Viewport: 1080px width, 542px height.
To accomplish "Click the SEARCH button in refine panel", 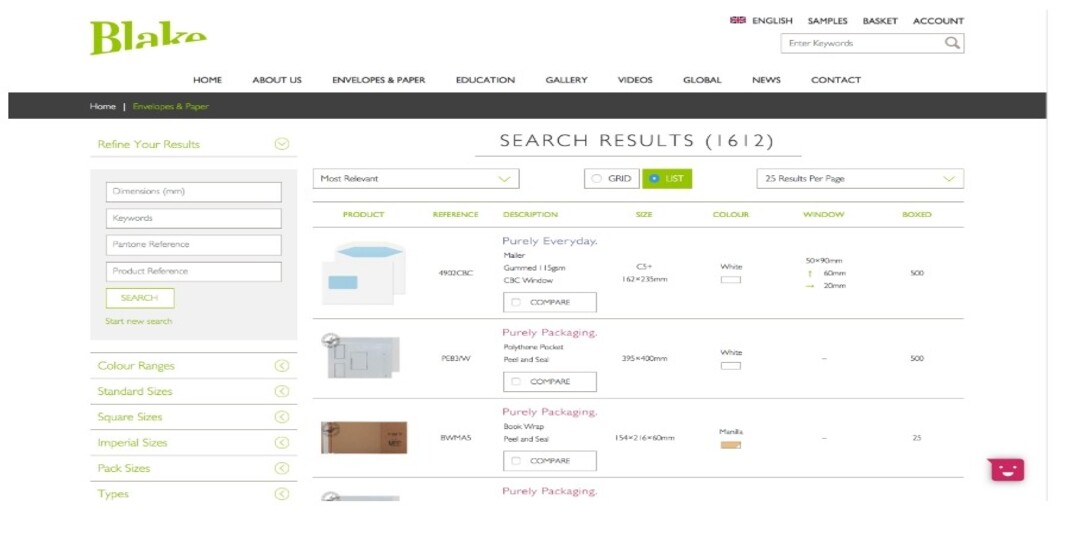I will tap(140, 298).
